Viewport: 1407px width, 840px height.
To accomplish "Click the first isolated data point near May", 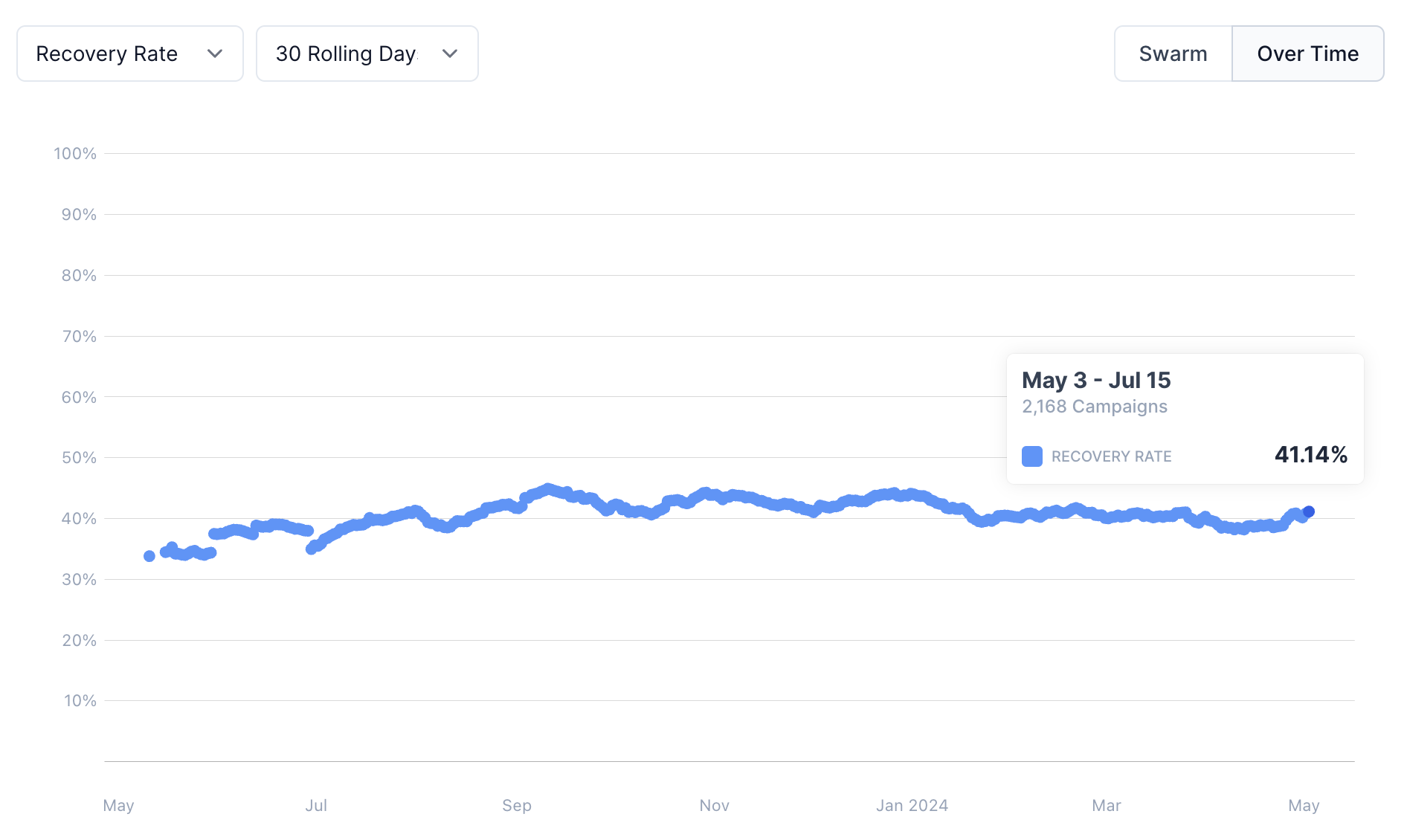I will [x=149, y=556].
